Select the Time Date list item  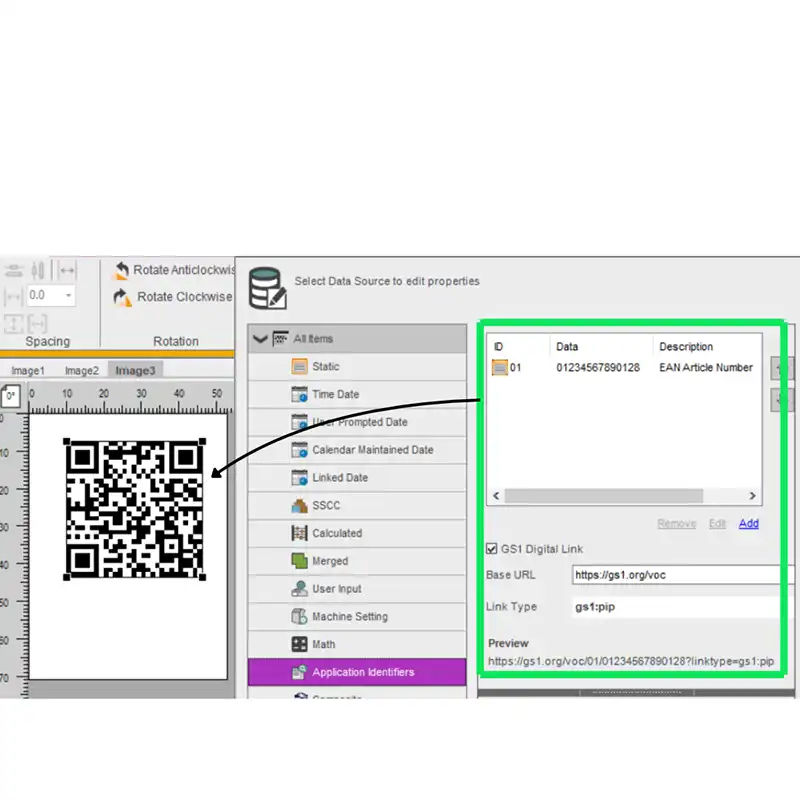[357, 394]
